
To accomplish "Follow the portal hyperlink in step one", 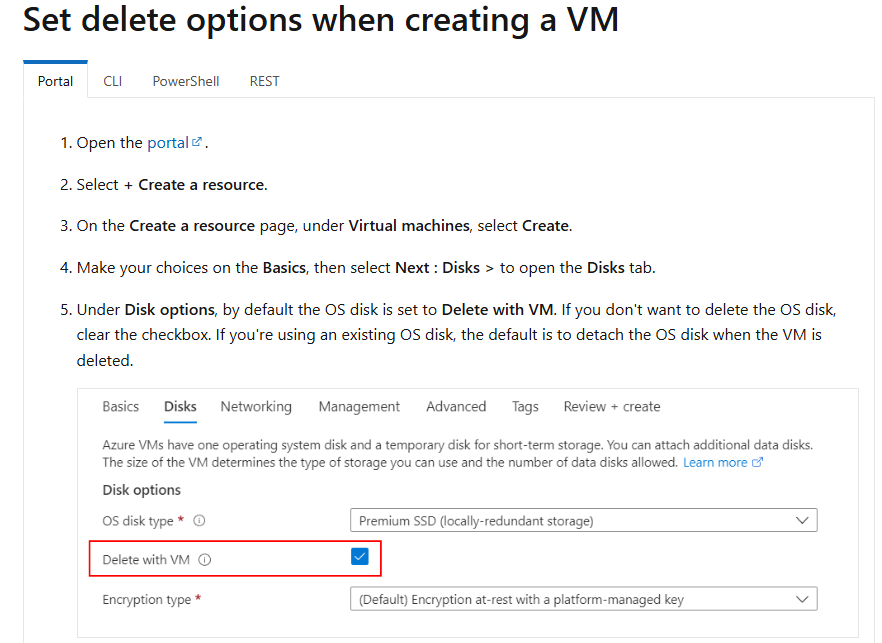I will tap(168, 143).
